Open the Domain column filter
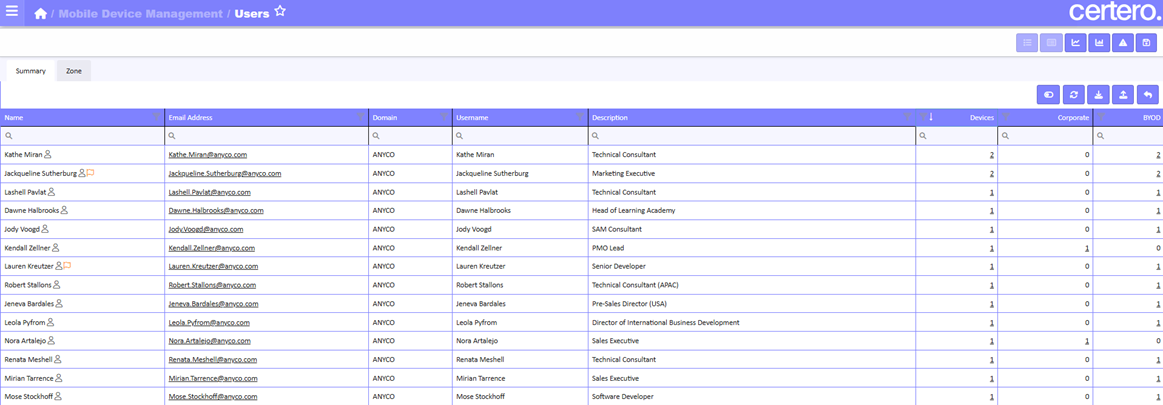This screenshot has height=405, width=1163. point(444,116)
